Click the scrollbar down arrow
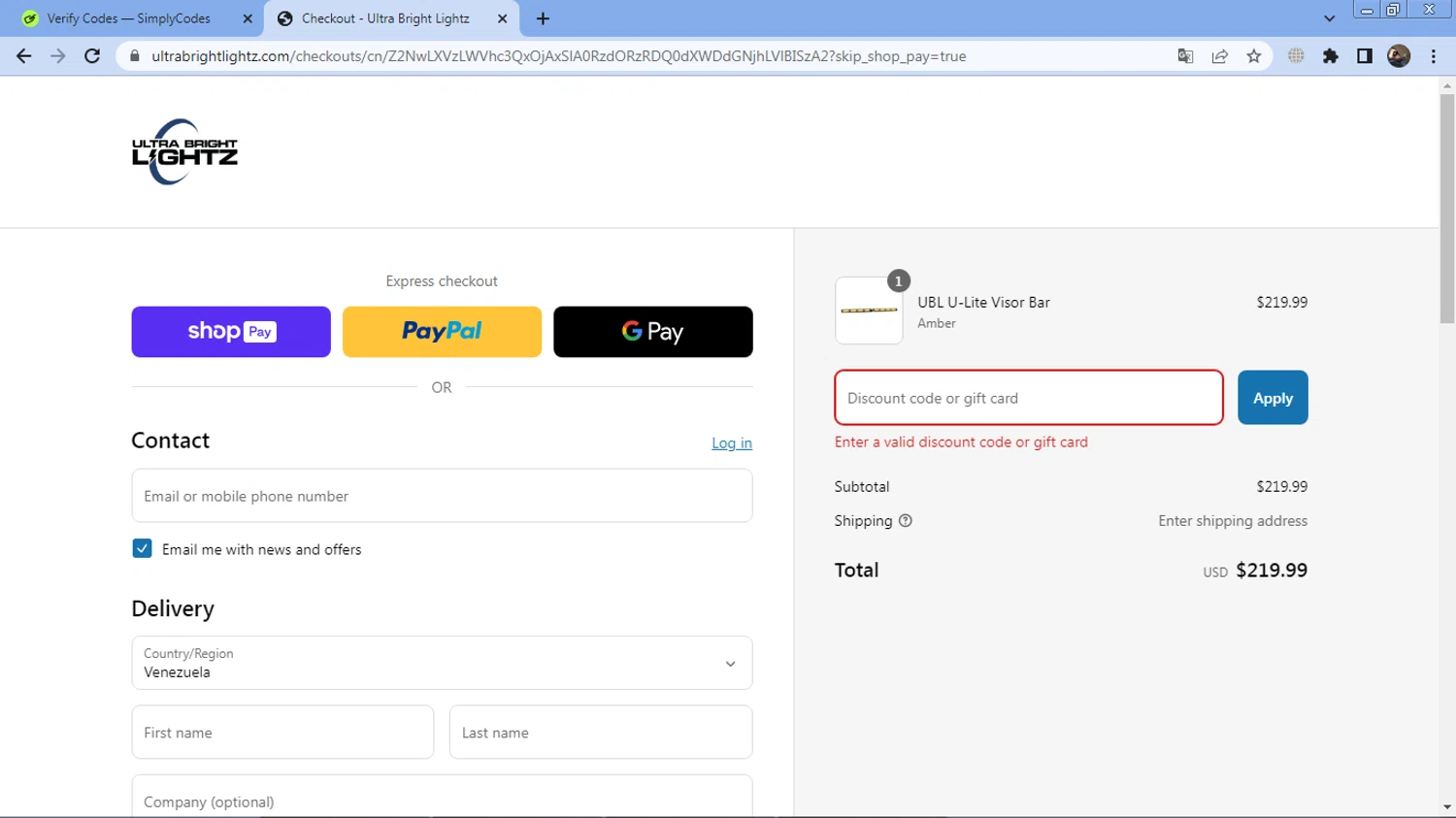Screen dimensions: 1456x818 click(1447, 806)
